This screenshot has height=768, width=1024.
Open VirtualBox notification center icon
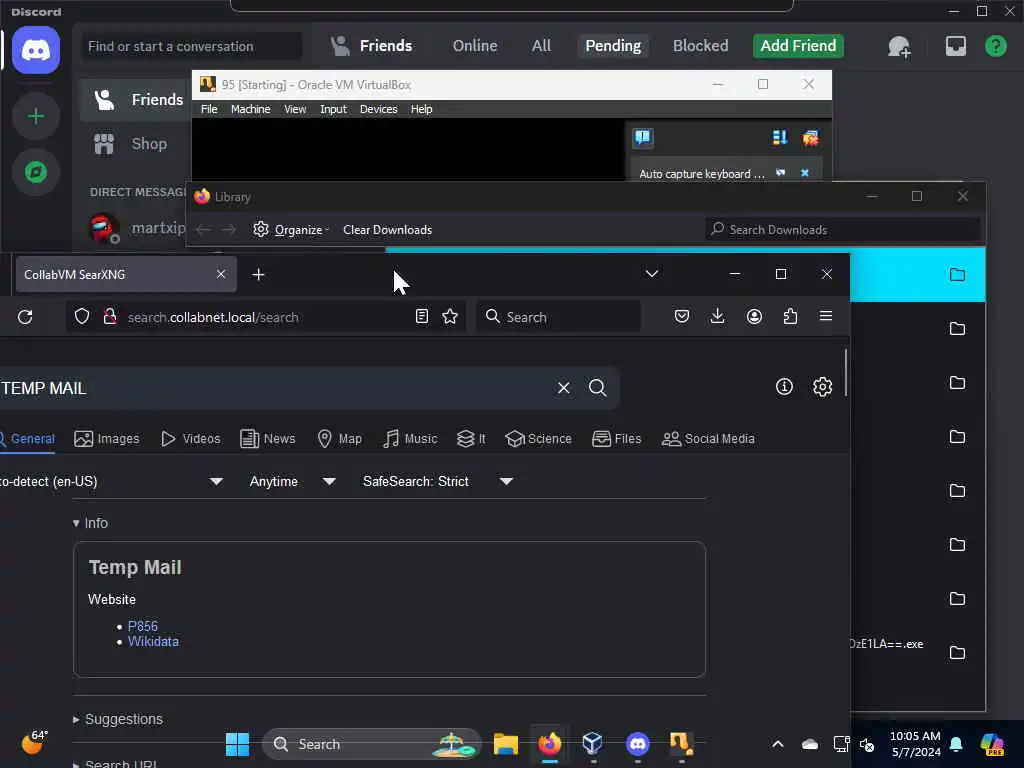643,137
